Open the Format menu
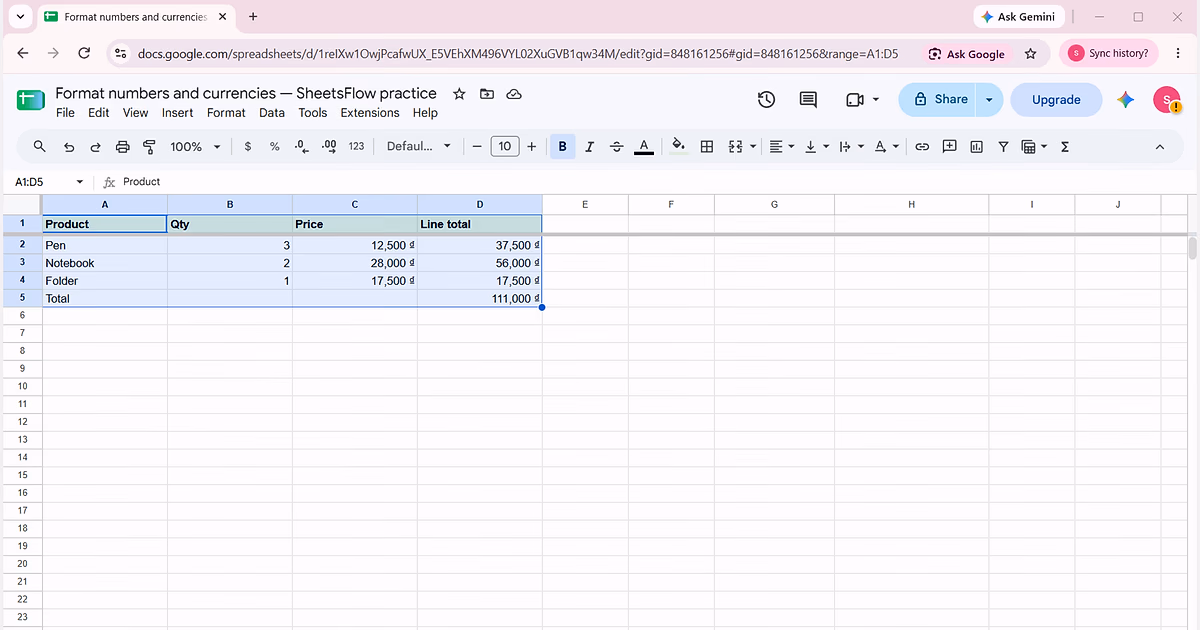Image resolution: width=1200 pixels, height=630 pixels. point(226,113)
